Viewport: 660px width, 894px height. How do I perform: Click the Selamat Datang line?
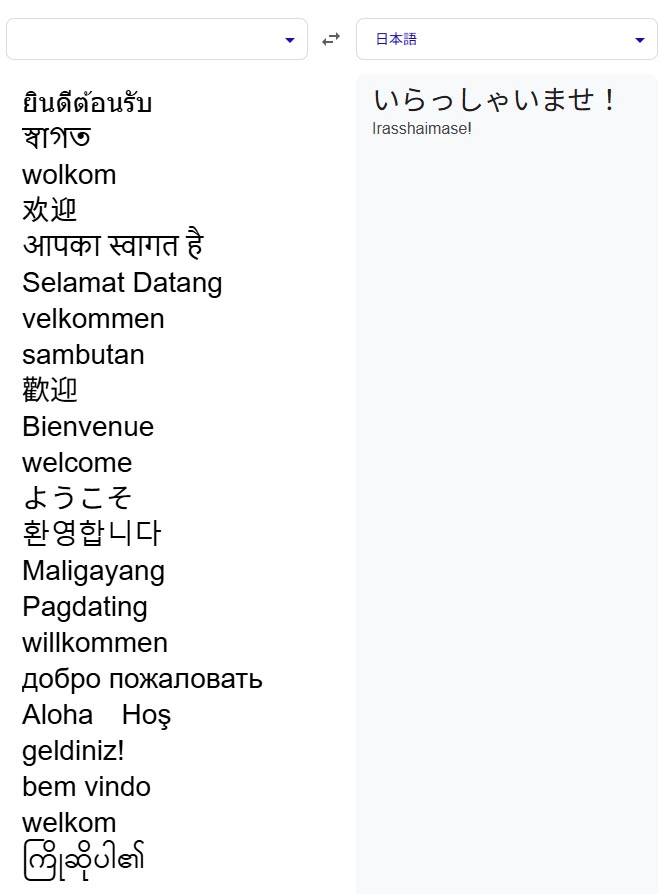[122, 283]
